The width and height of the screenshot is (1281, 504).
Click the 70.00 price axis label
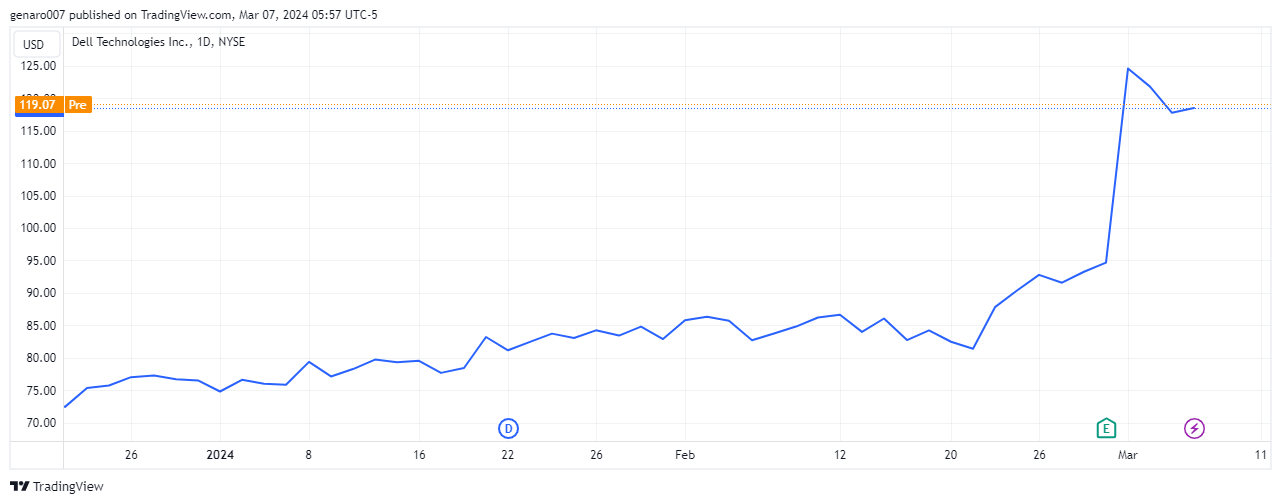[x=41, y=423]
